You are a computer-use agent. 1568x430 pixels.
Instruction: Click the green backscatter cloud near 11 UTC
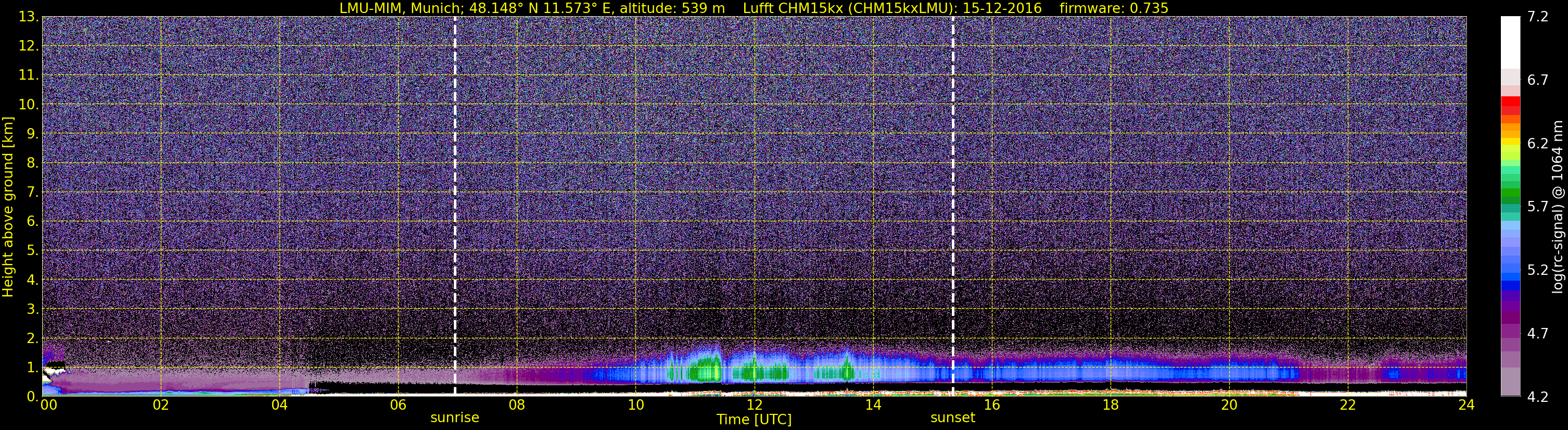(706, 370)
